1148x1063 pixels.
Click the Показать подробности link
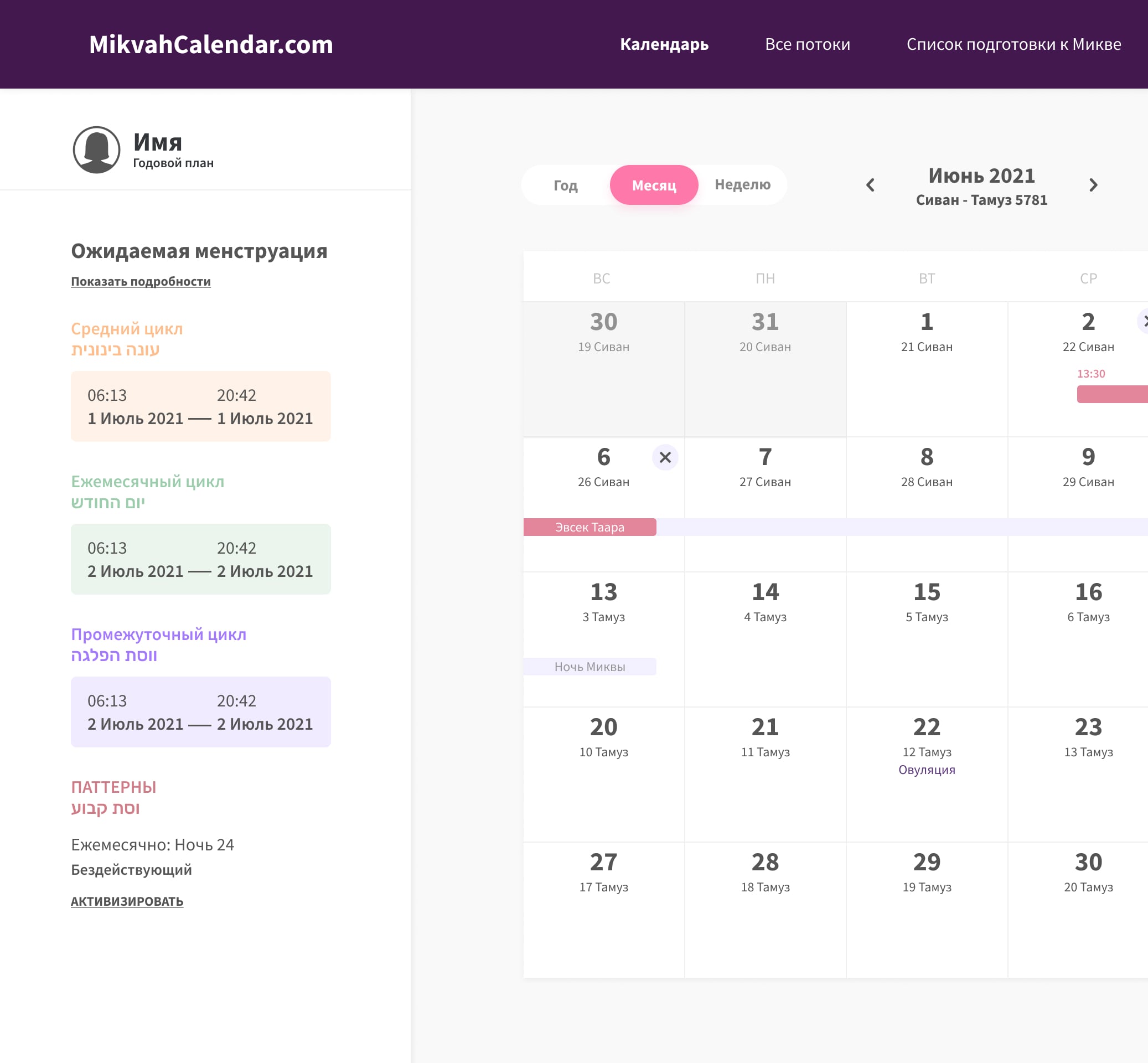click(x=141, y=281)
